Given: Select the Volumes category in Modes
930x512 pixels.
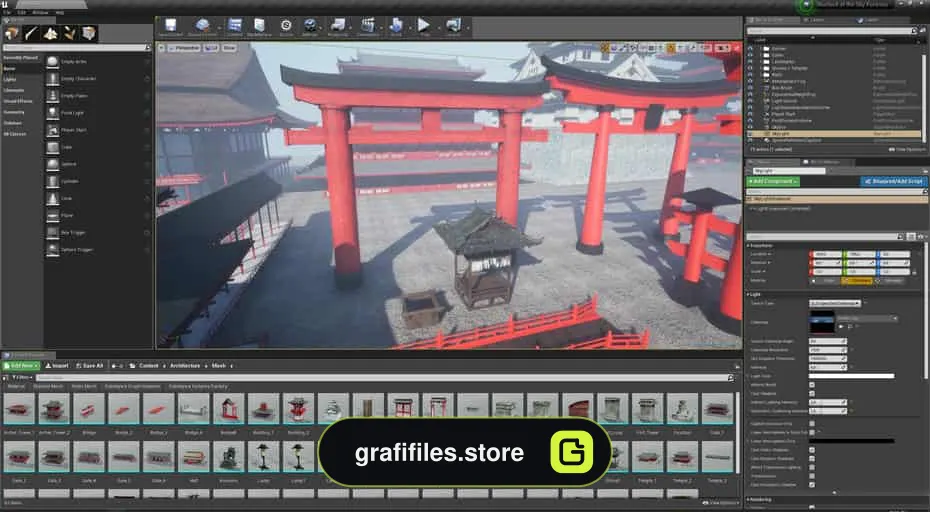Looking at the screenshot, I should point(13,123).
